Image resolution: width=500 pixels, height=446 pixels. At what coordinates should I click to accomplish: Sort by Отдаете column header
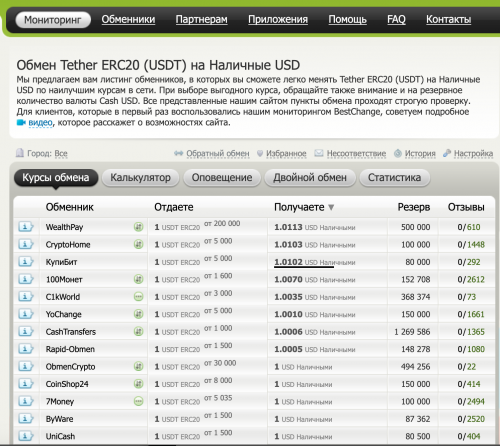pos(174,207)
